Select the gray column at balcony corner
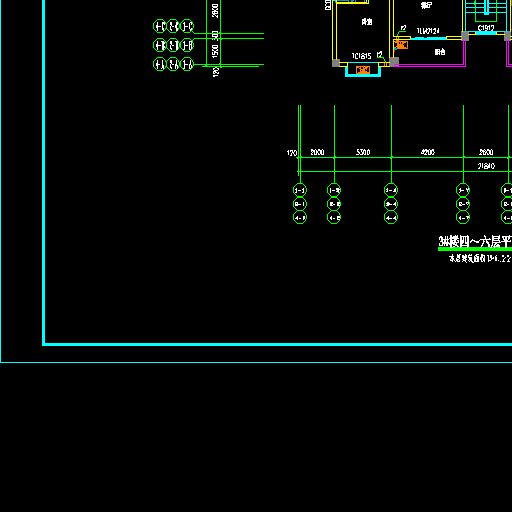 pyautogui.click(x=394, y=61)
